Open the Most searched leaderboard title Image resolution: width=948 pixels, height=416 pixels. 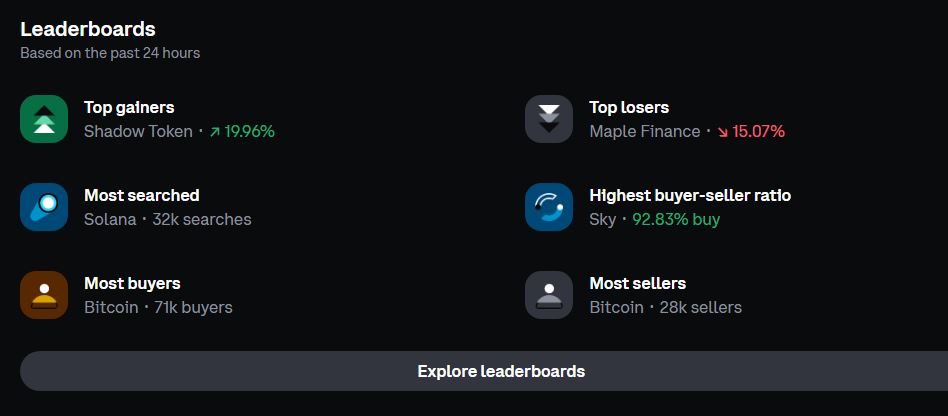[x=141, y=195]
